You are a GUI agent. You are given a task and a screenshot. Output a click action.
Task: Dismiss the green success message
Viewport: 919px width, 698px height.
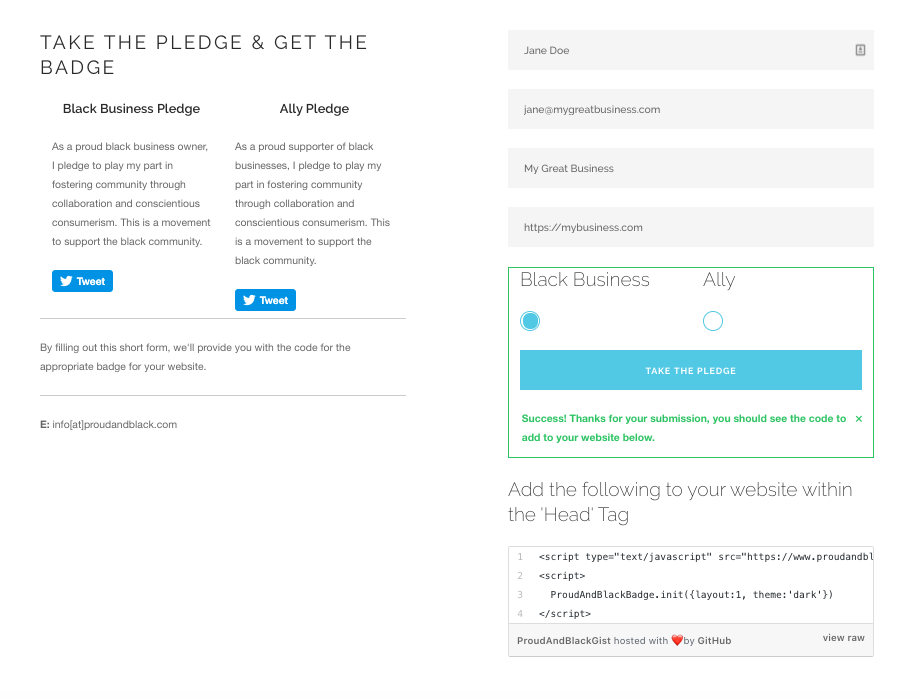click(x=859, y=419)
